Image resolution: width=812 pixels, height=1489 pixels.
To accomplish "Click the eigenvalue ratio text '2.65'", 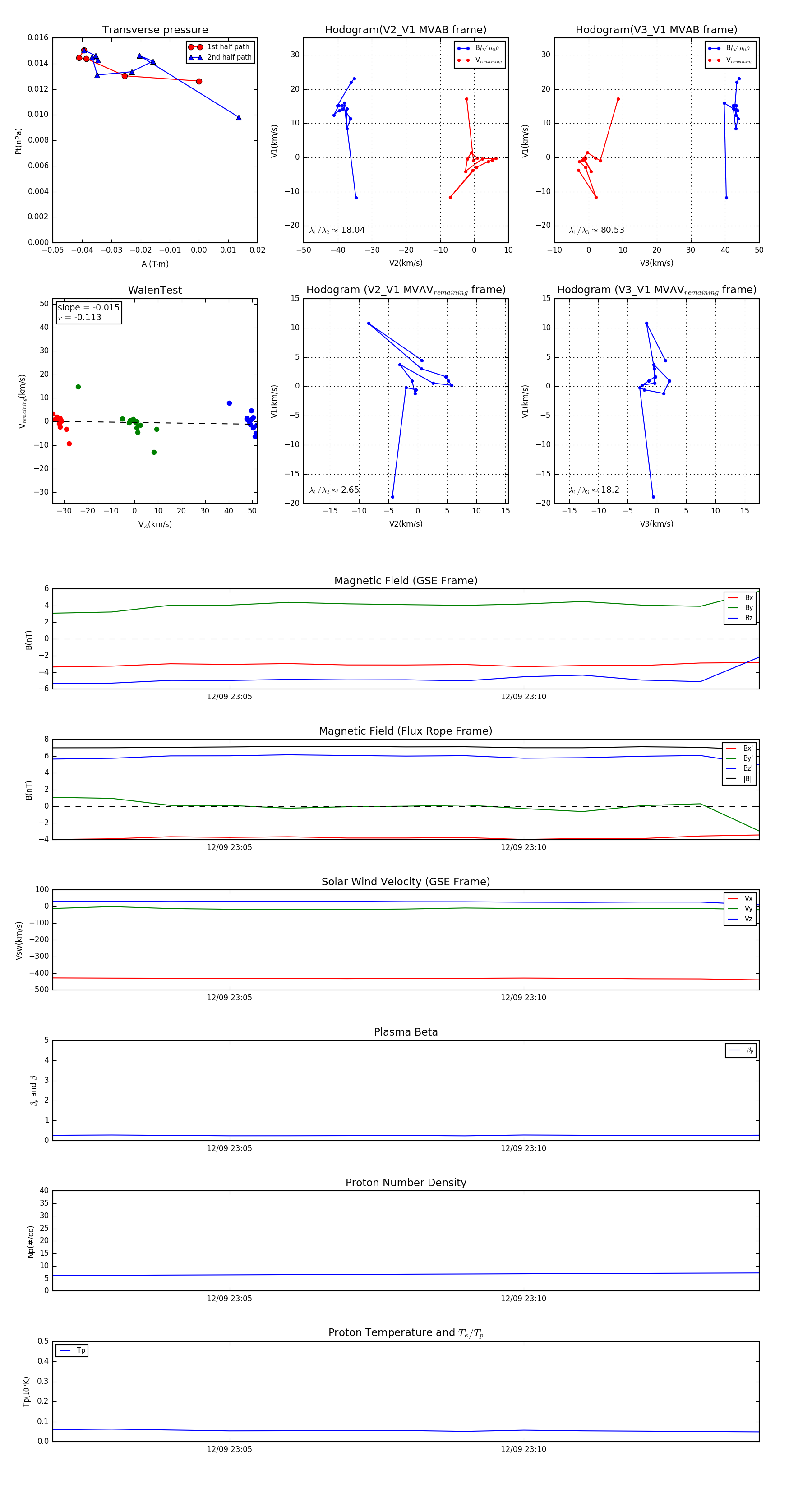I will point(350,490).
